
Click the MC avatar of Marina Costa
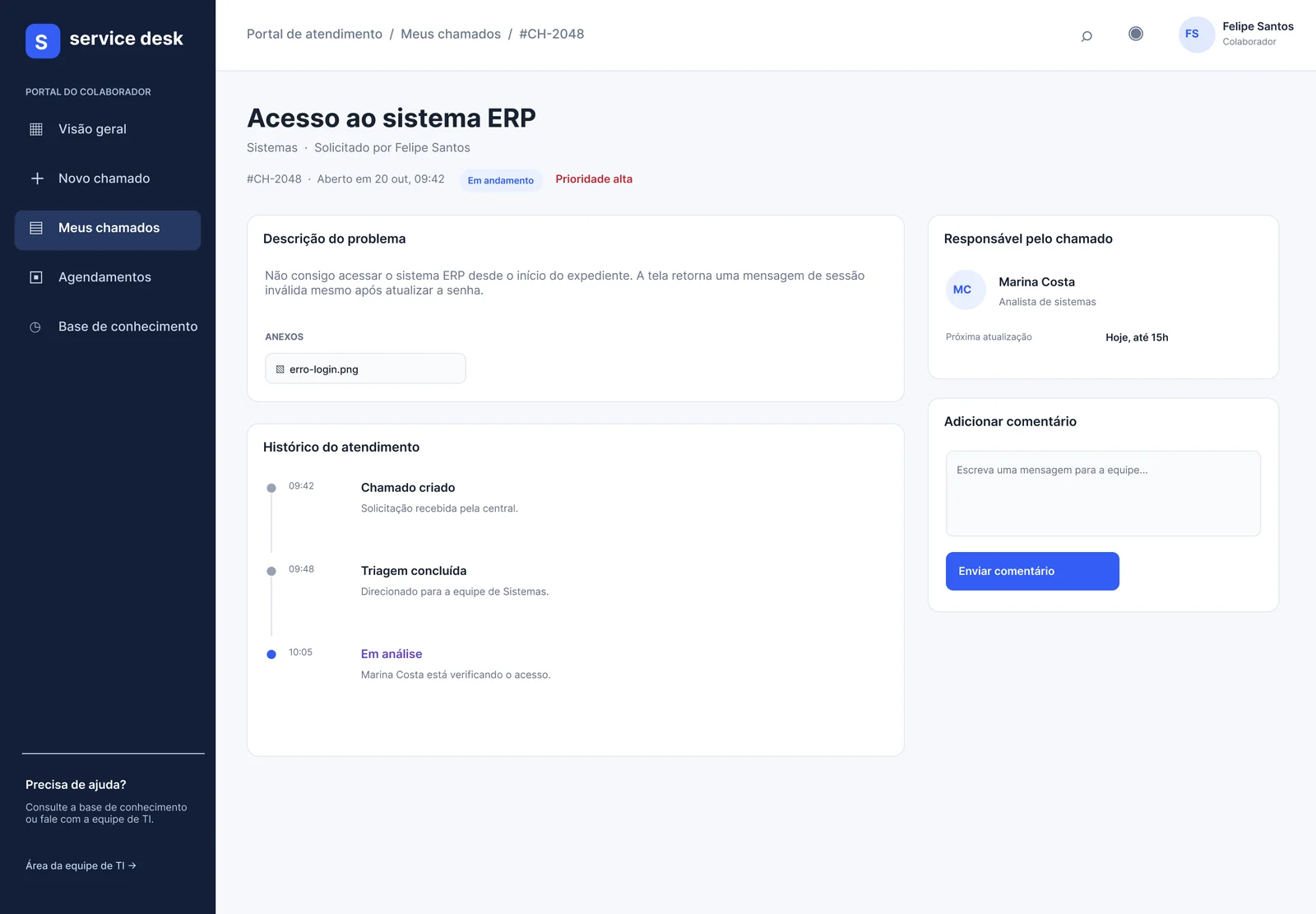(966, 290)
